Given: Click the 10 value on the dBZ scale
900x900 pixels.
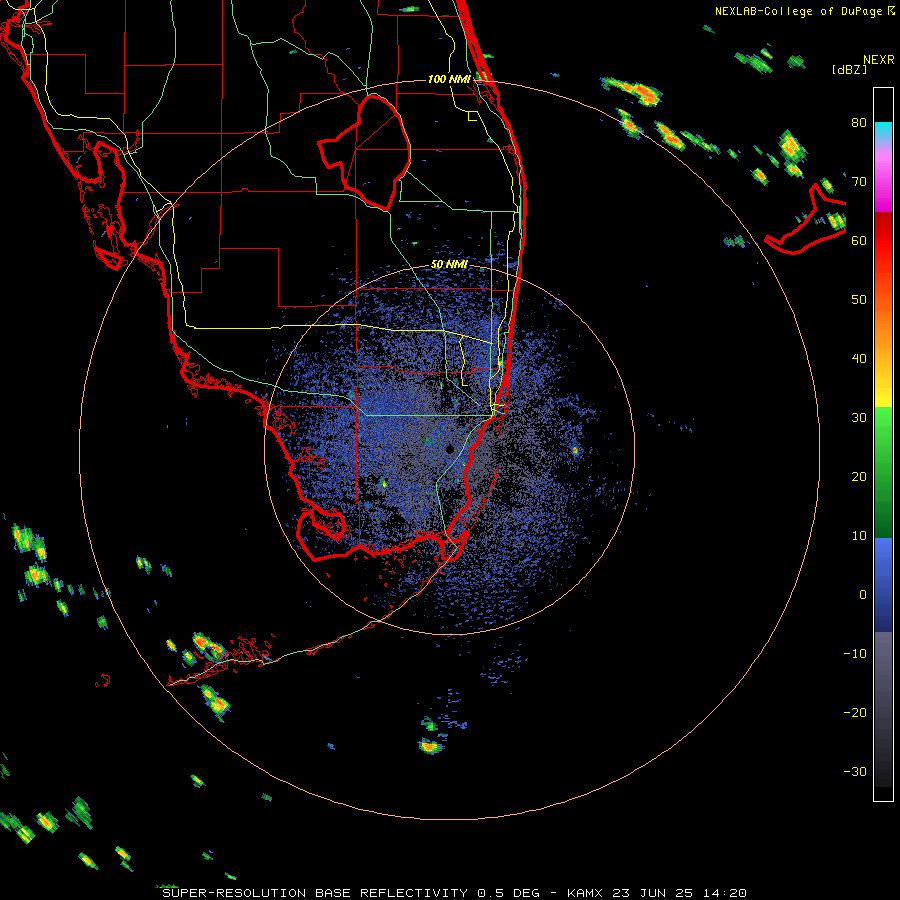Looking at the screenshot, I should 859,536.
